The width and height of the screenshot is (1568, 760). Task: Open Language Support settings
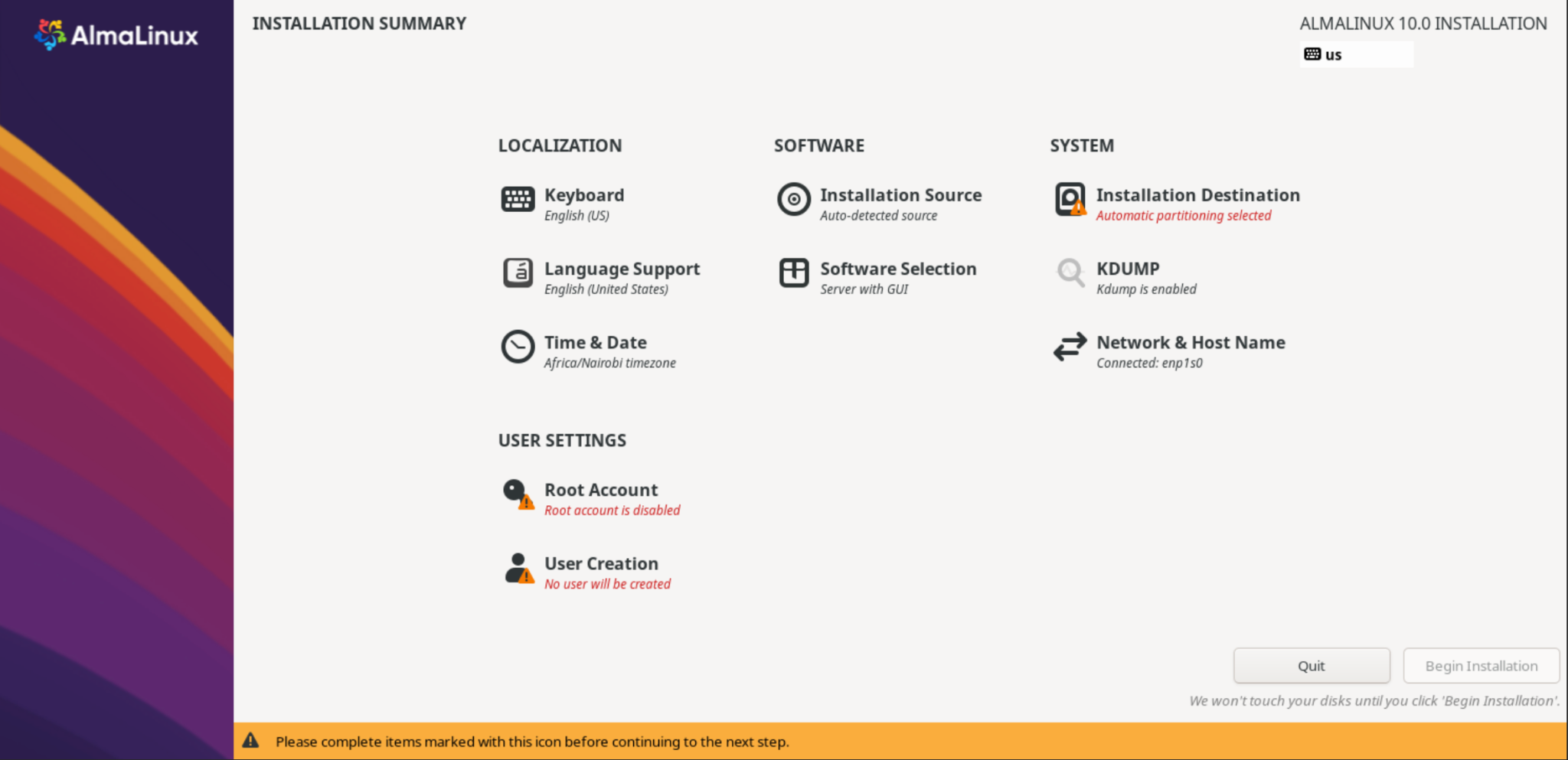(x=622, y=269)
